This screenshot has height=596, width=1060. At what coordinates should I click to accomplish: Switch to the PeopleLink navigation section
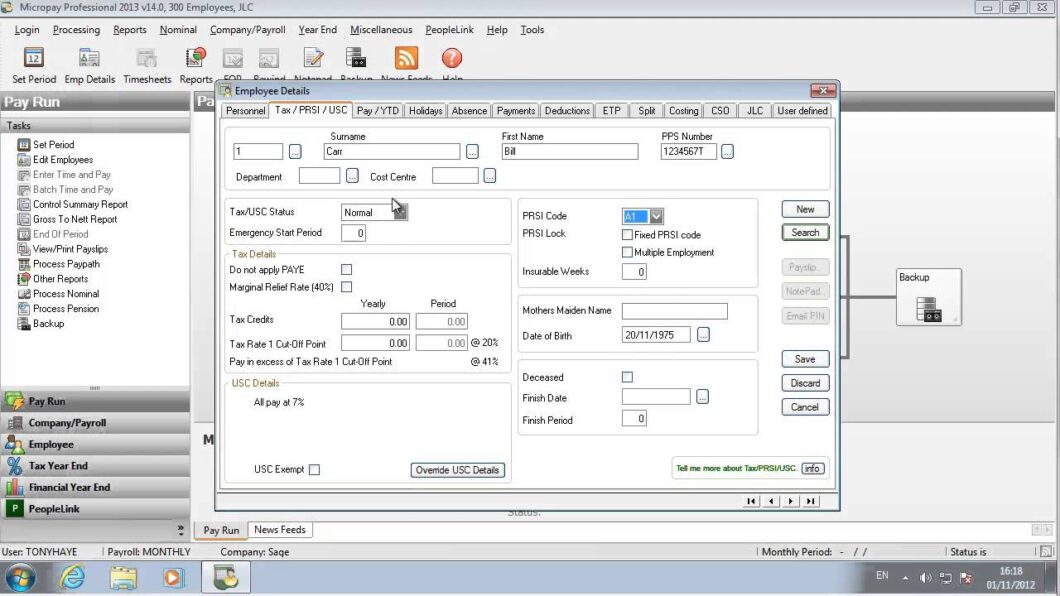(x=95, y=509)
